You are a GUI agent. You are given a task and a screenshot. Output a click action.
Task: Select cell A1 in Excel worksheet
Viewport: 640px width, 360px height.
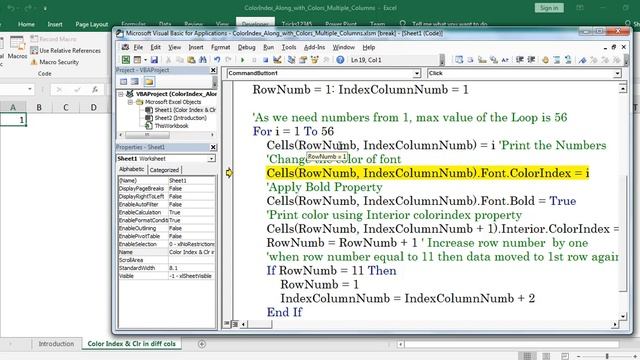[x=13, y=120]
